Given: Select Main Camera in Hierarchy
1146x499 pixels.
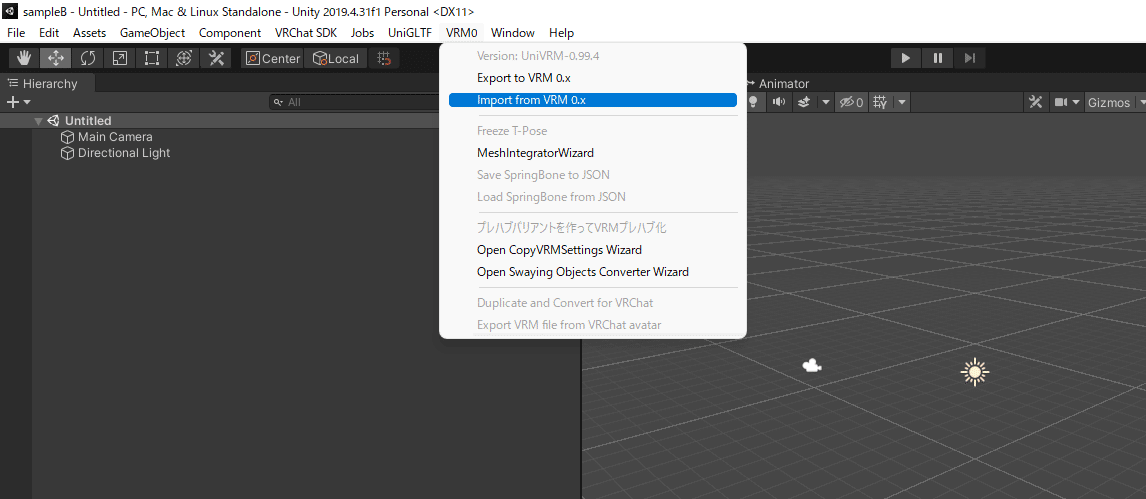Looking at the screenshot, I should coord(115,137).
